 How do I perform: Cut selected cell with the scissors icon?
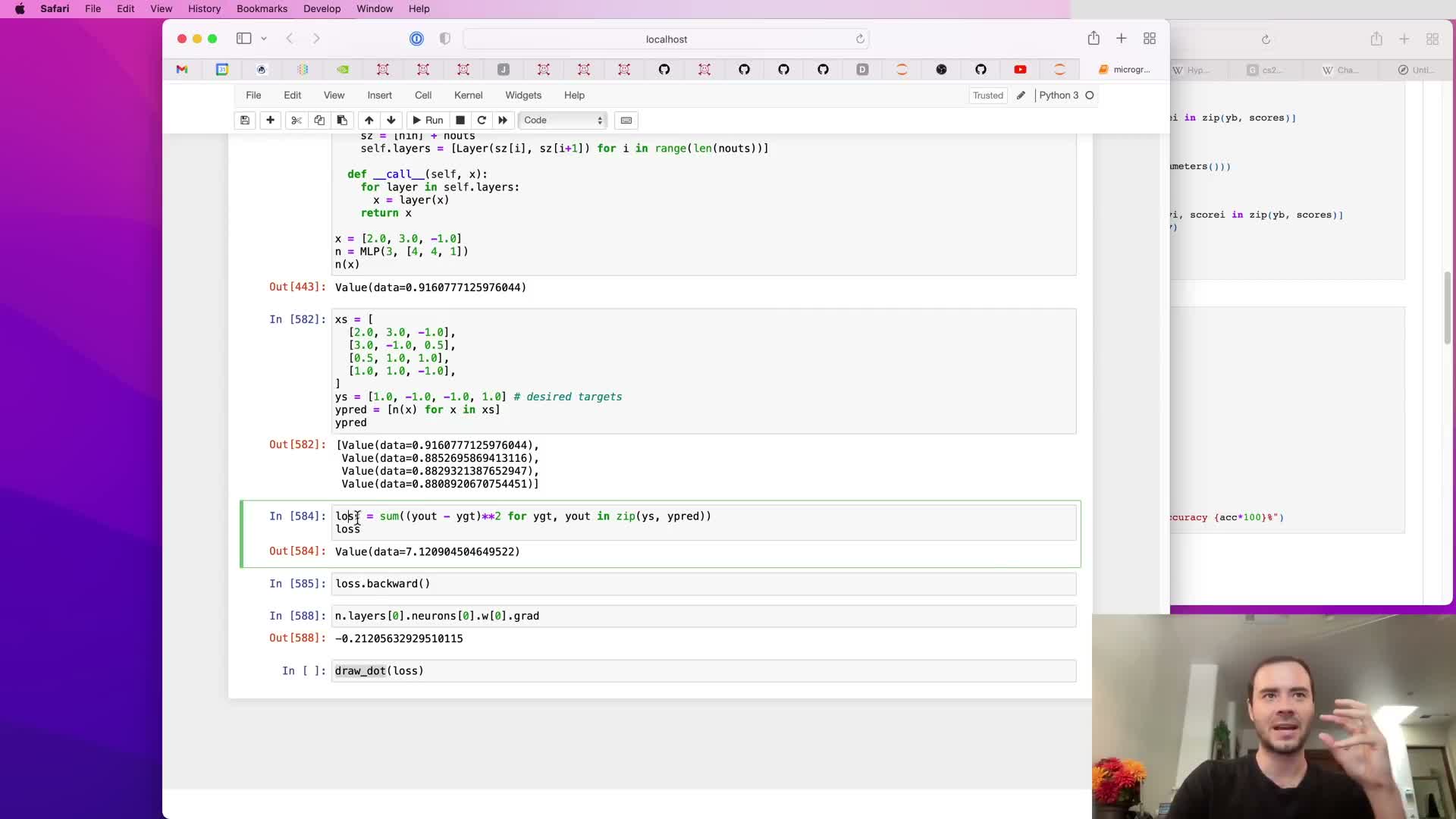[x=297, y=120]
